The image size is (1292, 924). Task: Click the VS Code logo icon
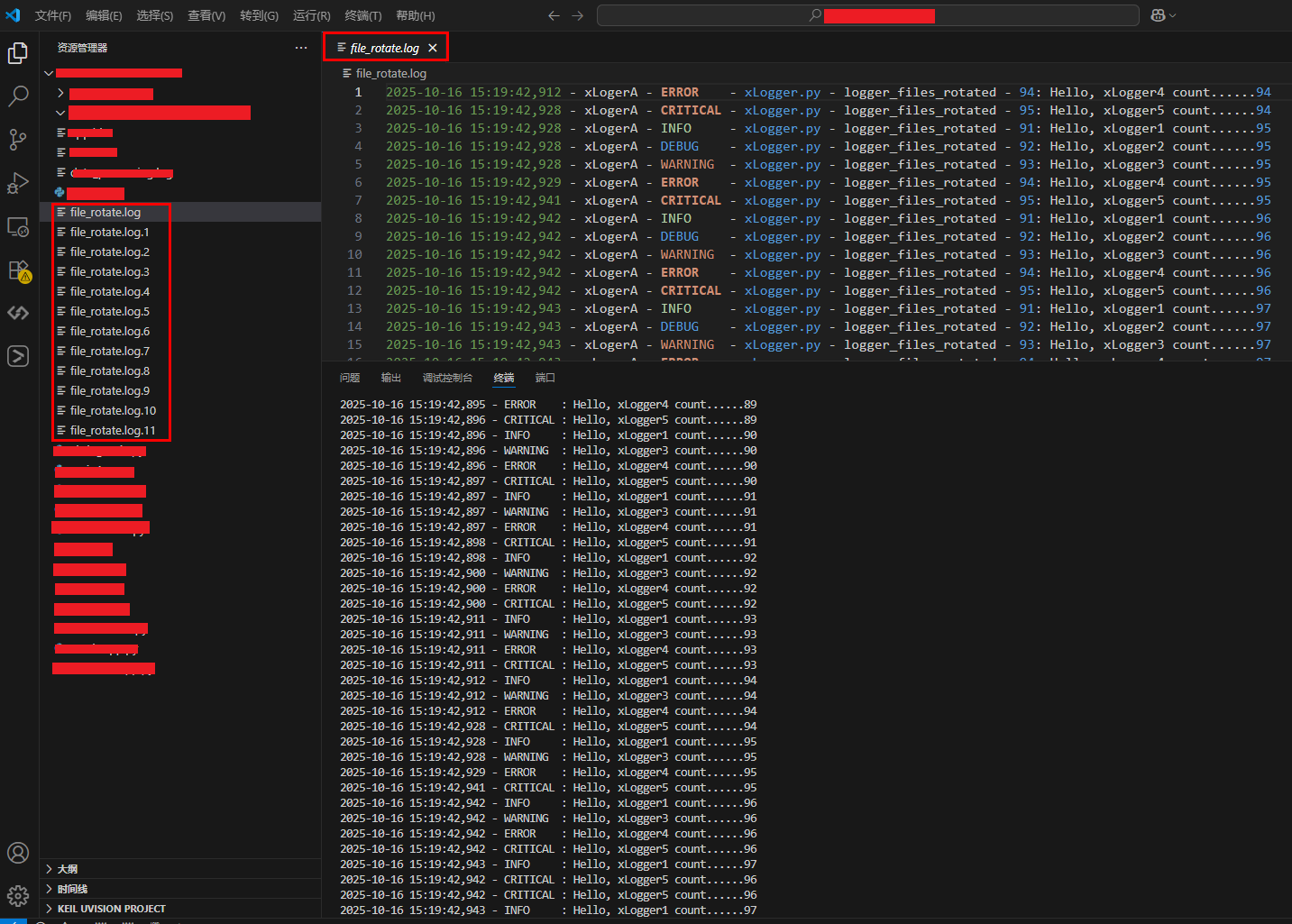[x=13, y=15]
